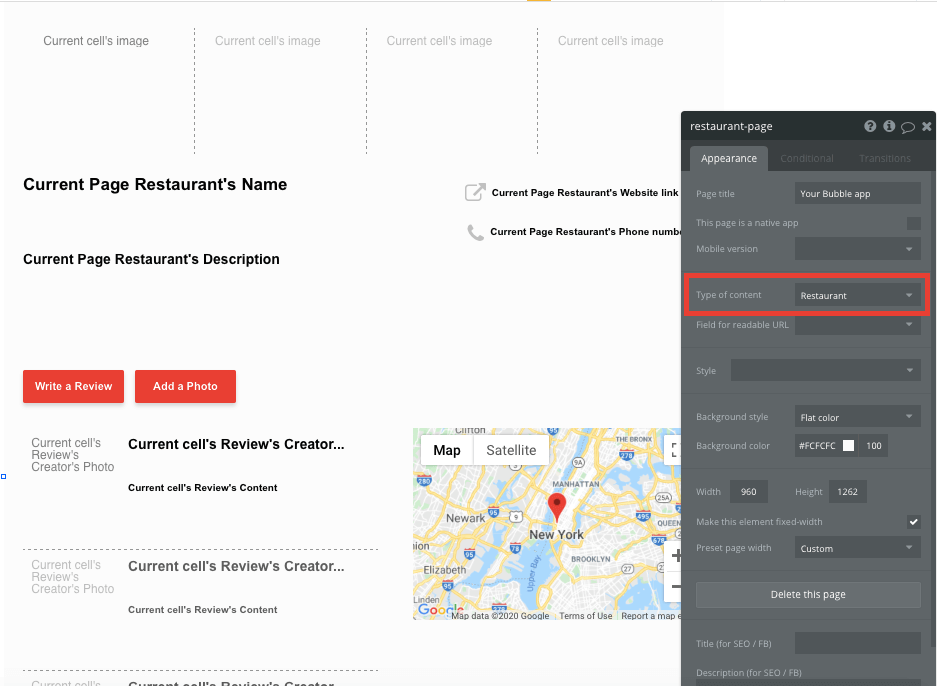Open the 'Preset page width' dropdown

click(x=857, y=547)
